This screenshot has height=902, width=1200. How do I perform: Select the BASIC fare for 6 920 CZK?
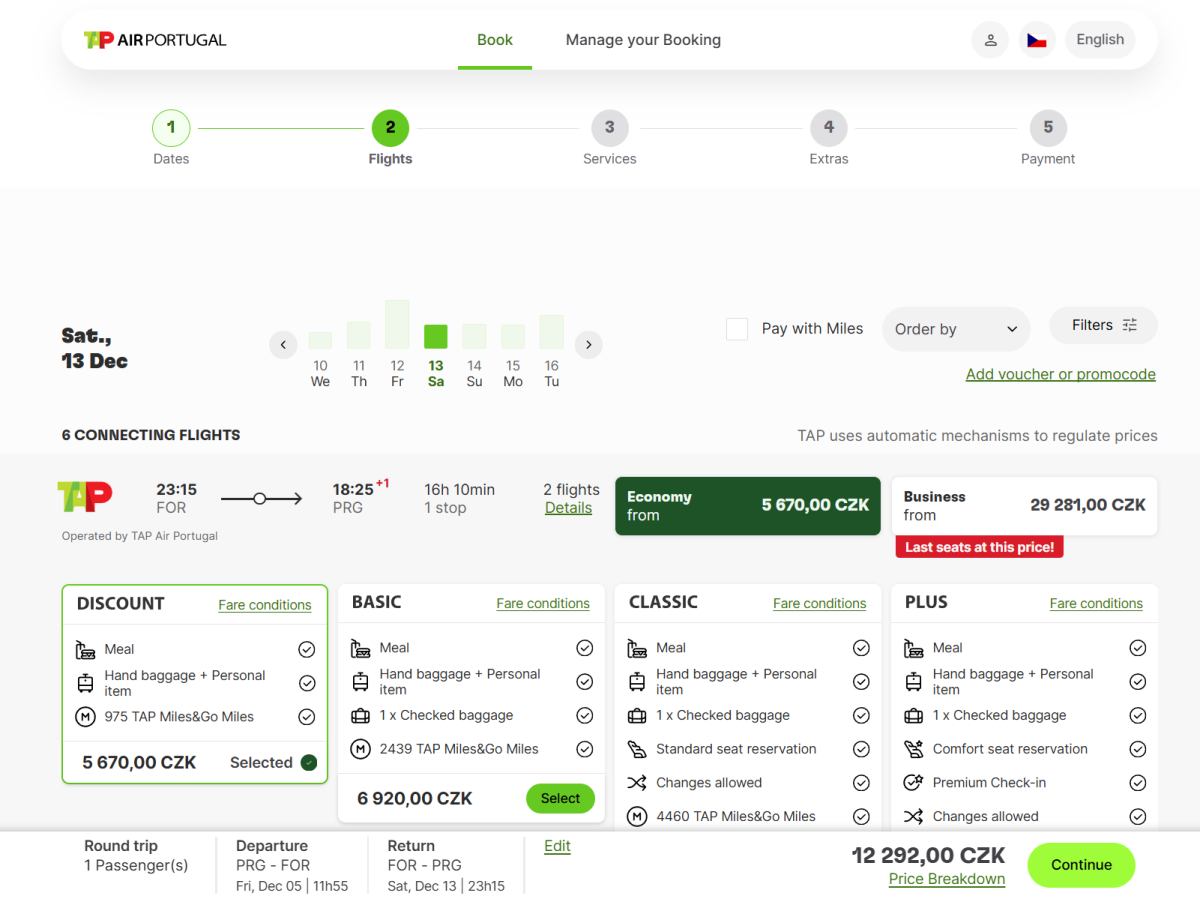click(x=560, y=798)
